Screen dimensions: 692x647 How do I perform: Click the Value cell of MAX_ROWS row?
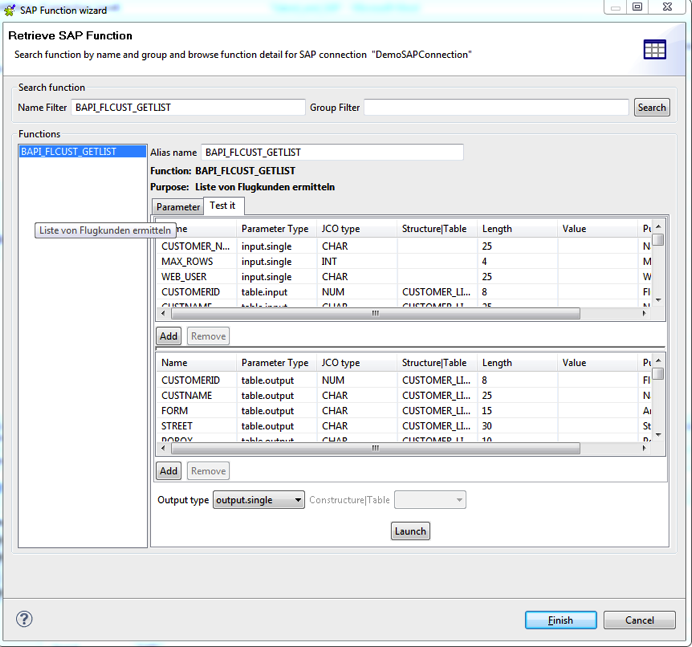pos(598,262)
